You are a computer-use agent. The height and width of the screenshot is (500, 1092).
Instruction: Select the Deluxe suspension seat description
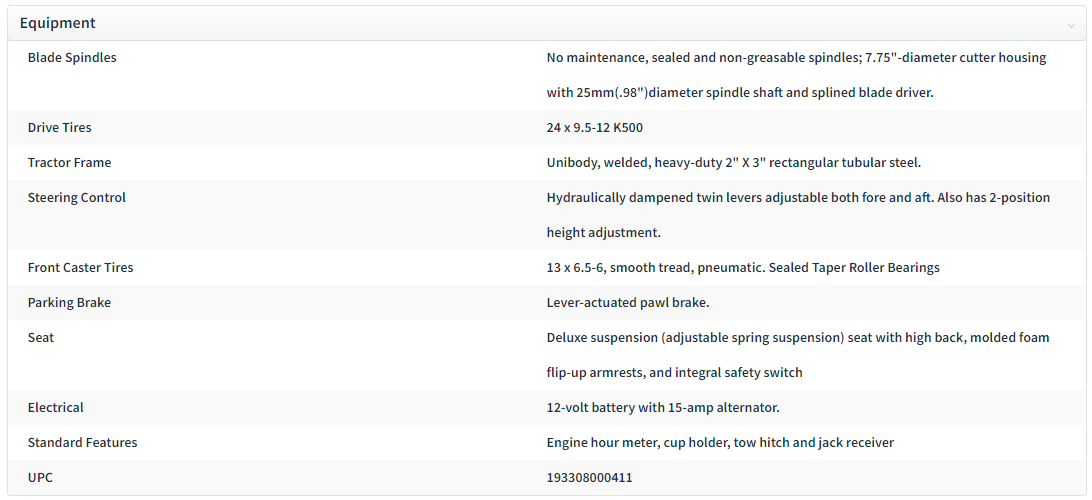pyautogui.click(x=798, y=355)
